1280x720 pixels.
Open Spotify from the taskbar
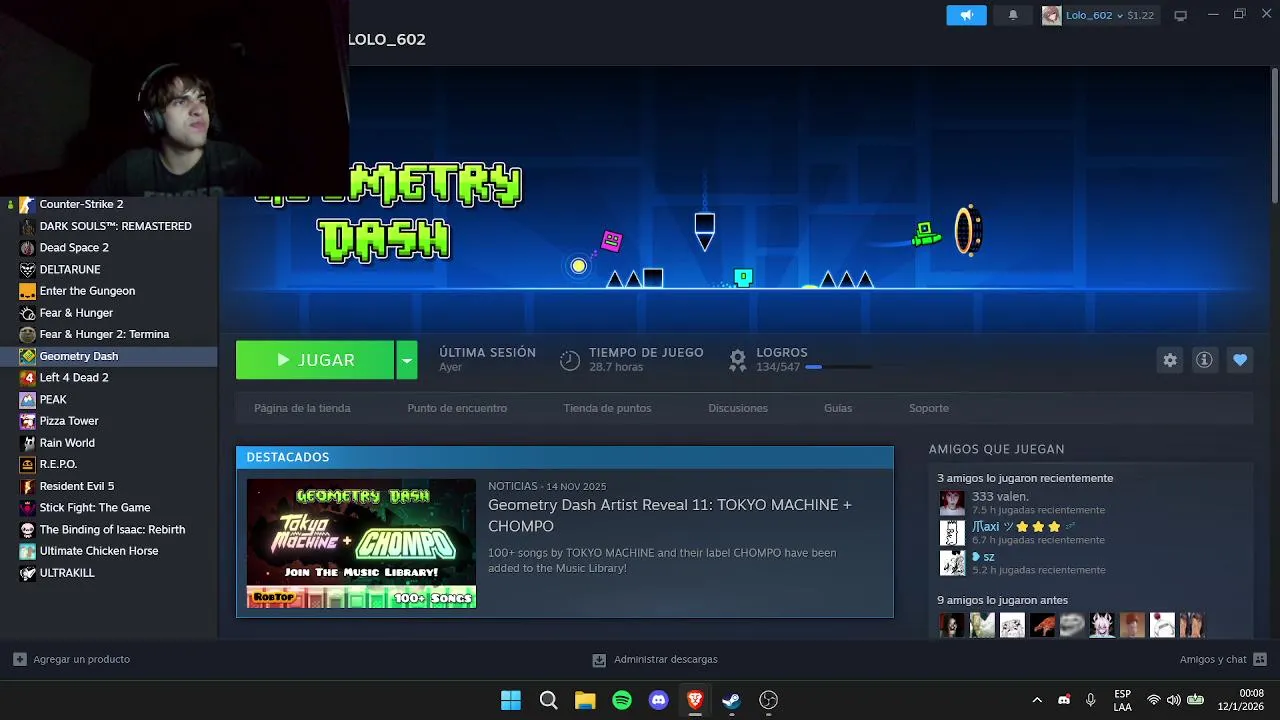click(x=622, y=700)
